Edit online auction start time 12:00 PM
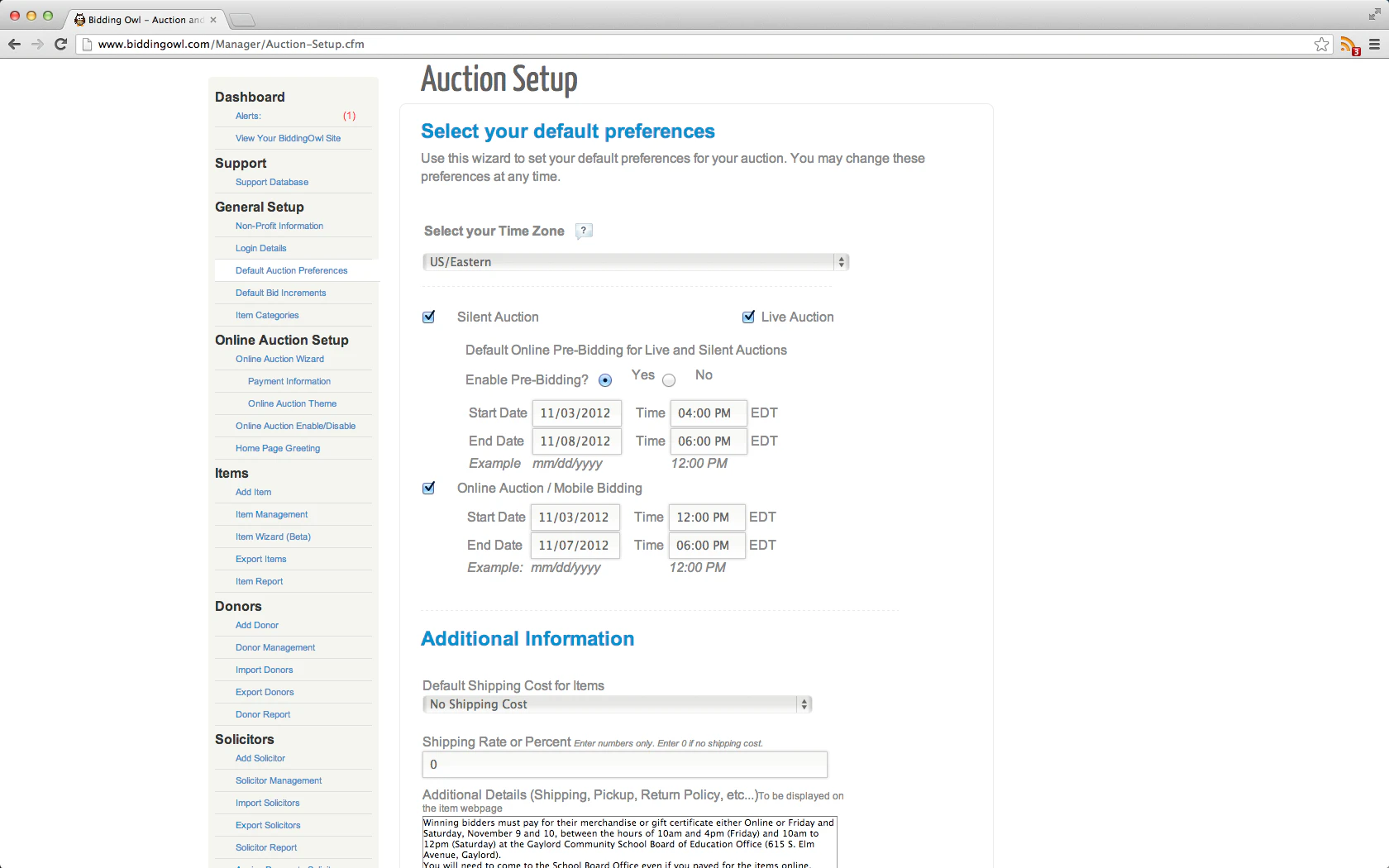The height and width of the screenshot is (868, 1389). 707,517
